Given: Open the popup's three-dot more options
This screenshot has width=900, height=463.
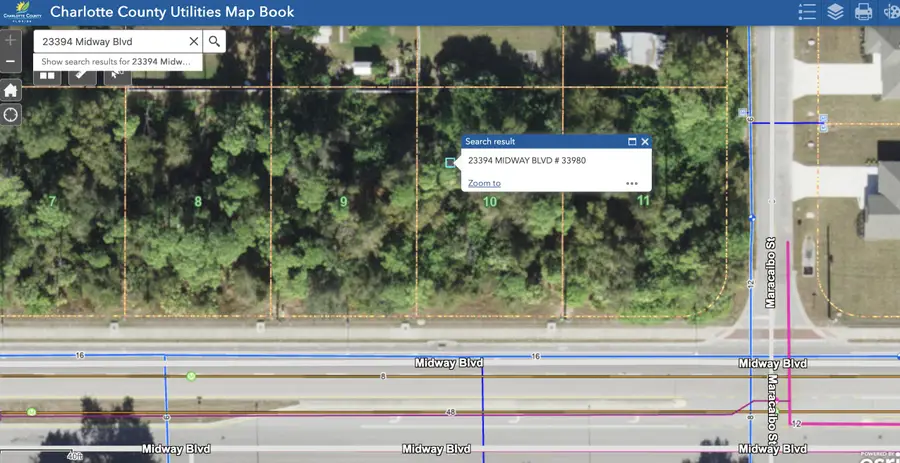Looking at the screenshot, I should pyautogui.click(x=632, y=184).
